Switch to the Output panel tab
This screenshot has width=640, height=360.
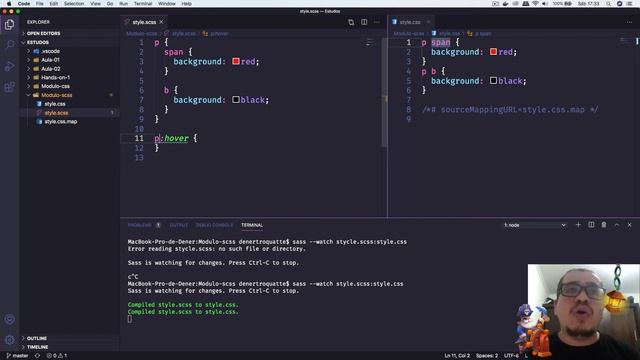click(x=179, y=225)
